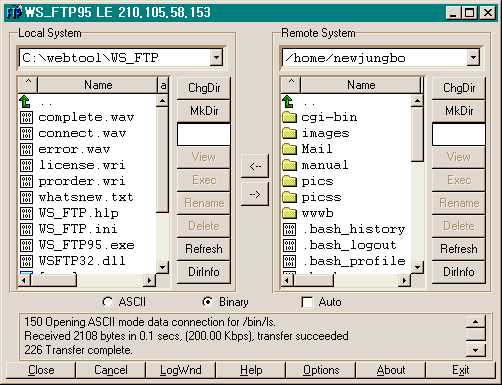The image size is (502, 385).
Task: Select the connect.wav file icon
Action: pos(26,133)
